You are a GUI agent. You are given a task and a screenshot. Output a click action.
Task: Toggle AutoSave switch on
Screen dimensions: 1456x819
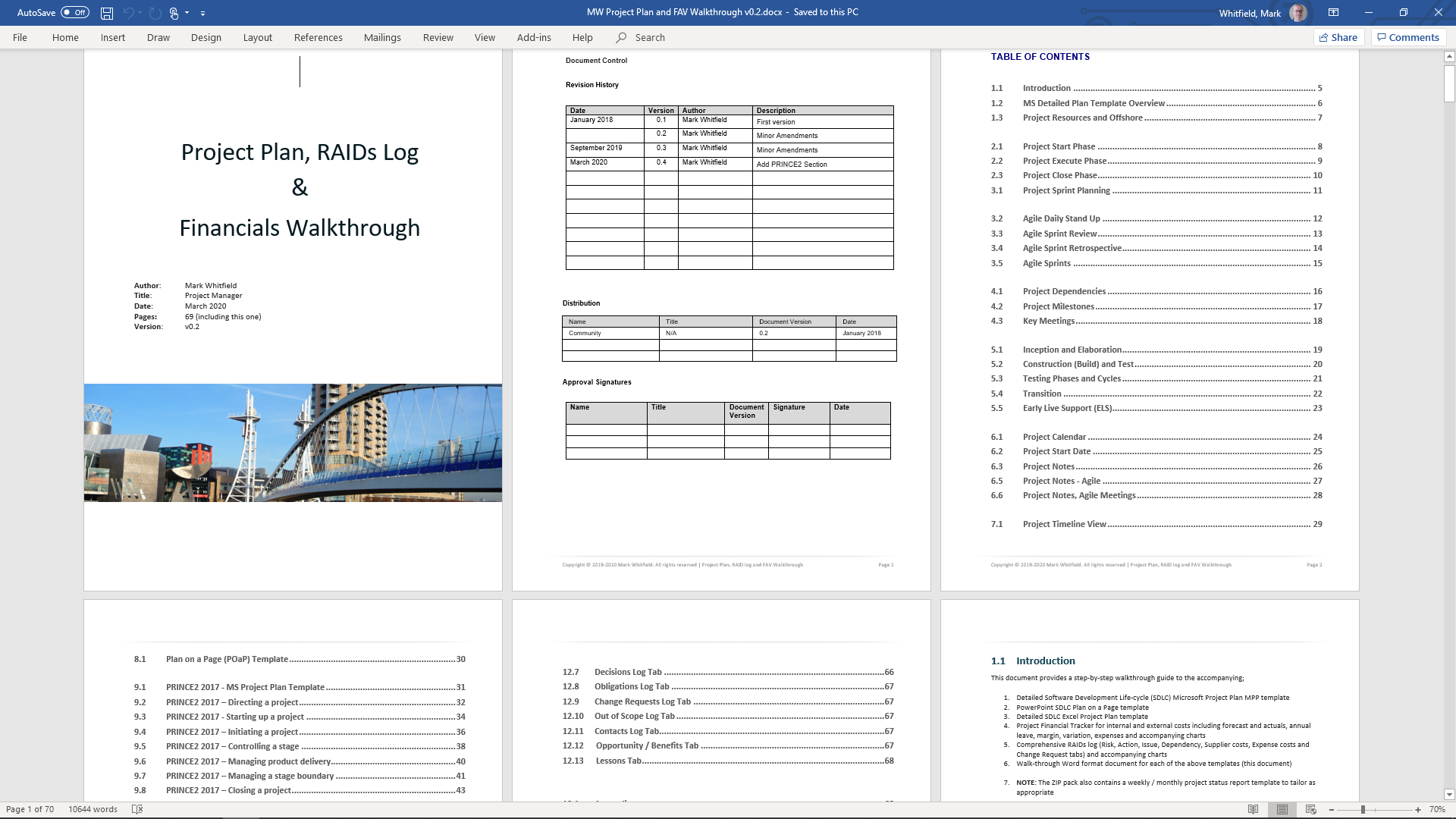click(x=74, y=13)
